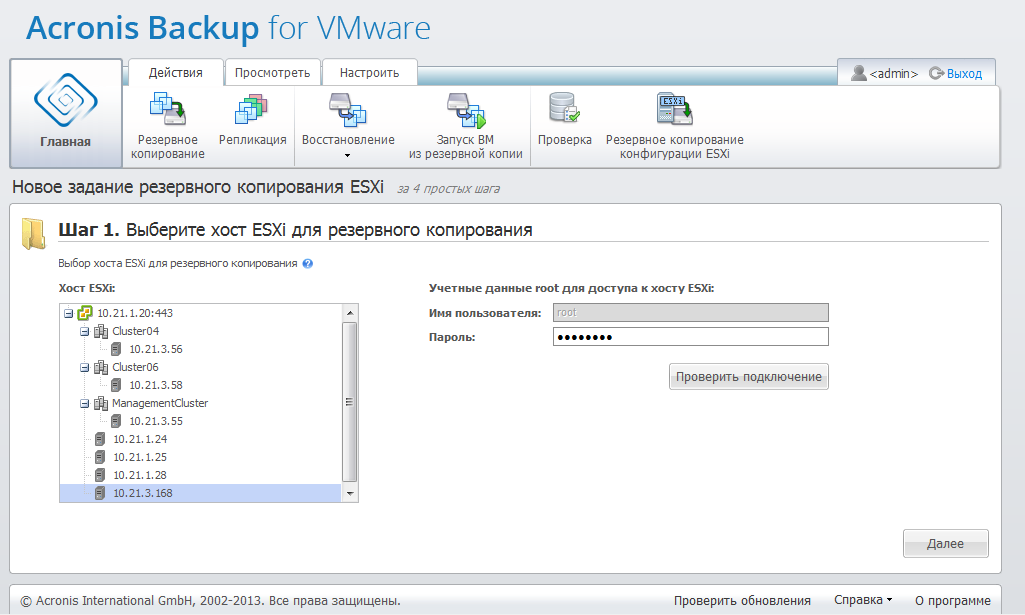
Task: Switch to the Просмотреть tab
Action: point(272,72)
